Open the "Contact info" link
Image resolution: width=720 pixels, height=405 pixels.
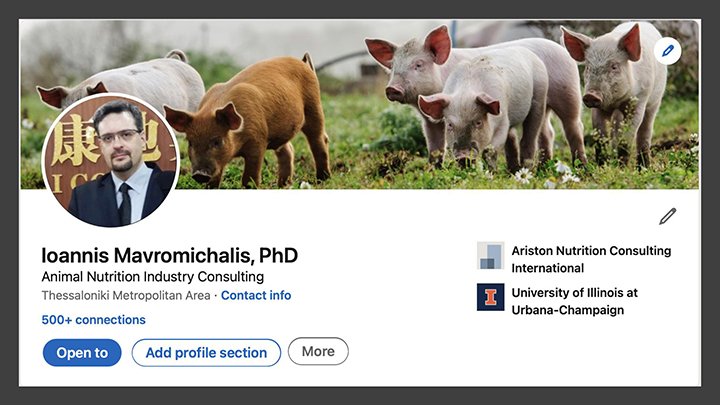pos(256,295)
